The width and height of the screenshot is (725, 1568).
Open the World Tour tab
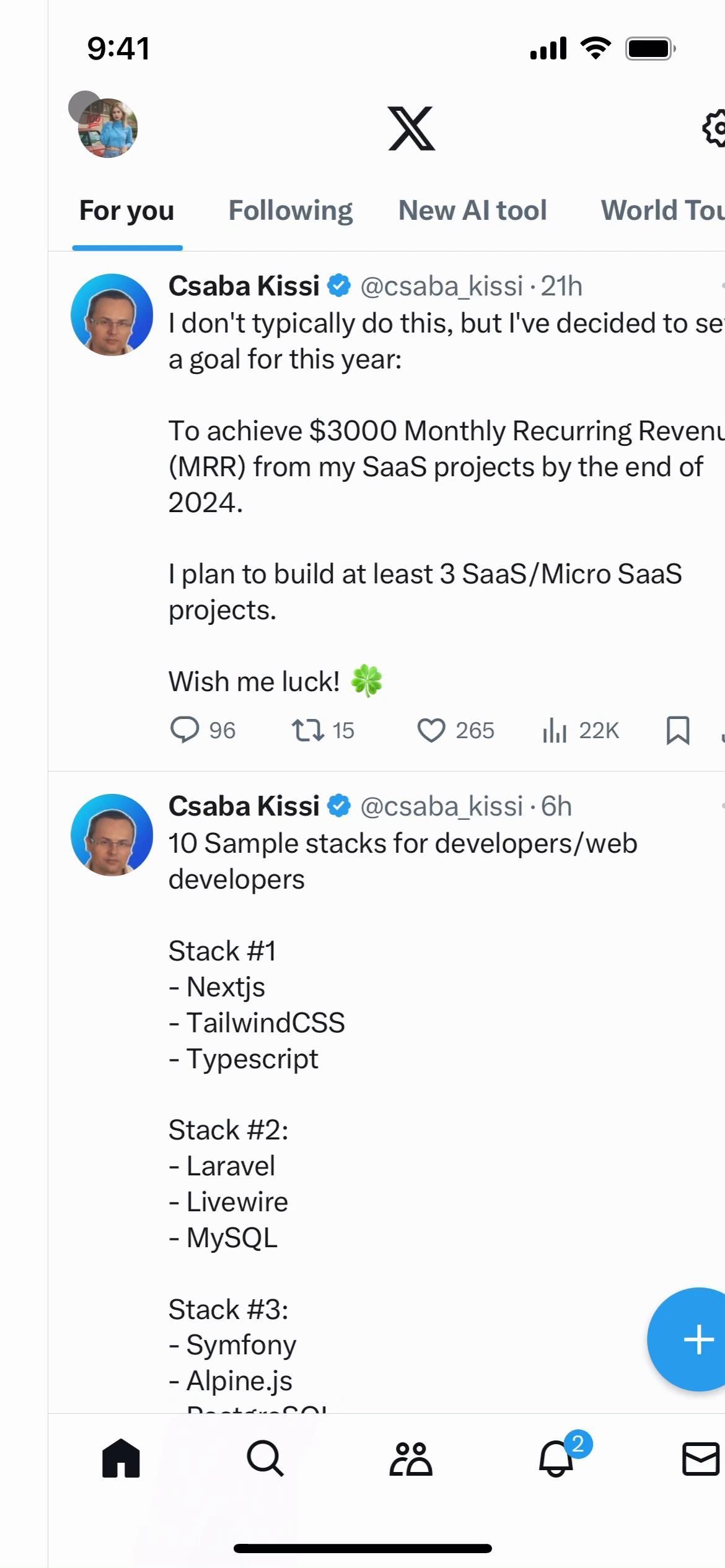(662, 211)
